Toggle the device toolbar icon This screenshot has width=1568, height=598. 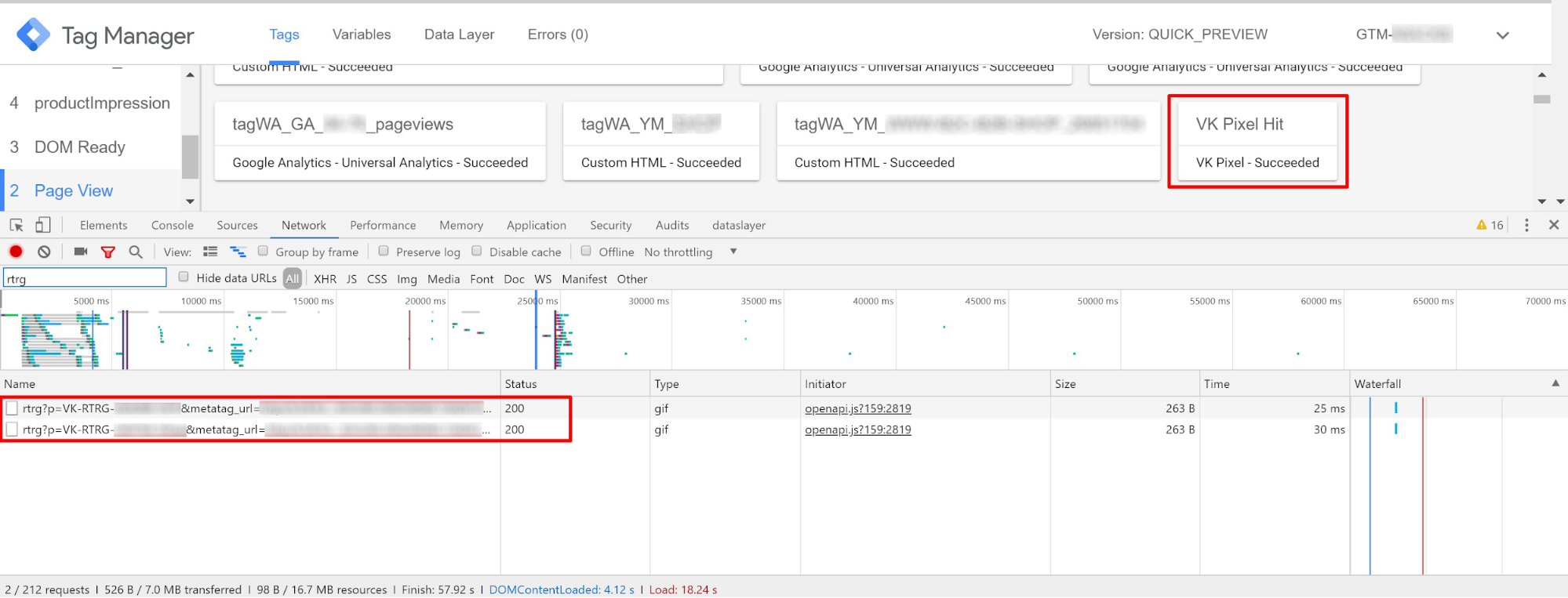(43, 225)
